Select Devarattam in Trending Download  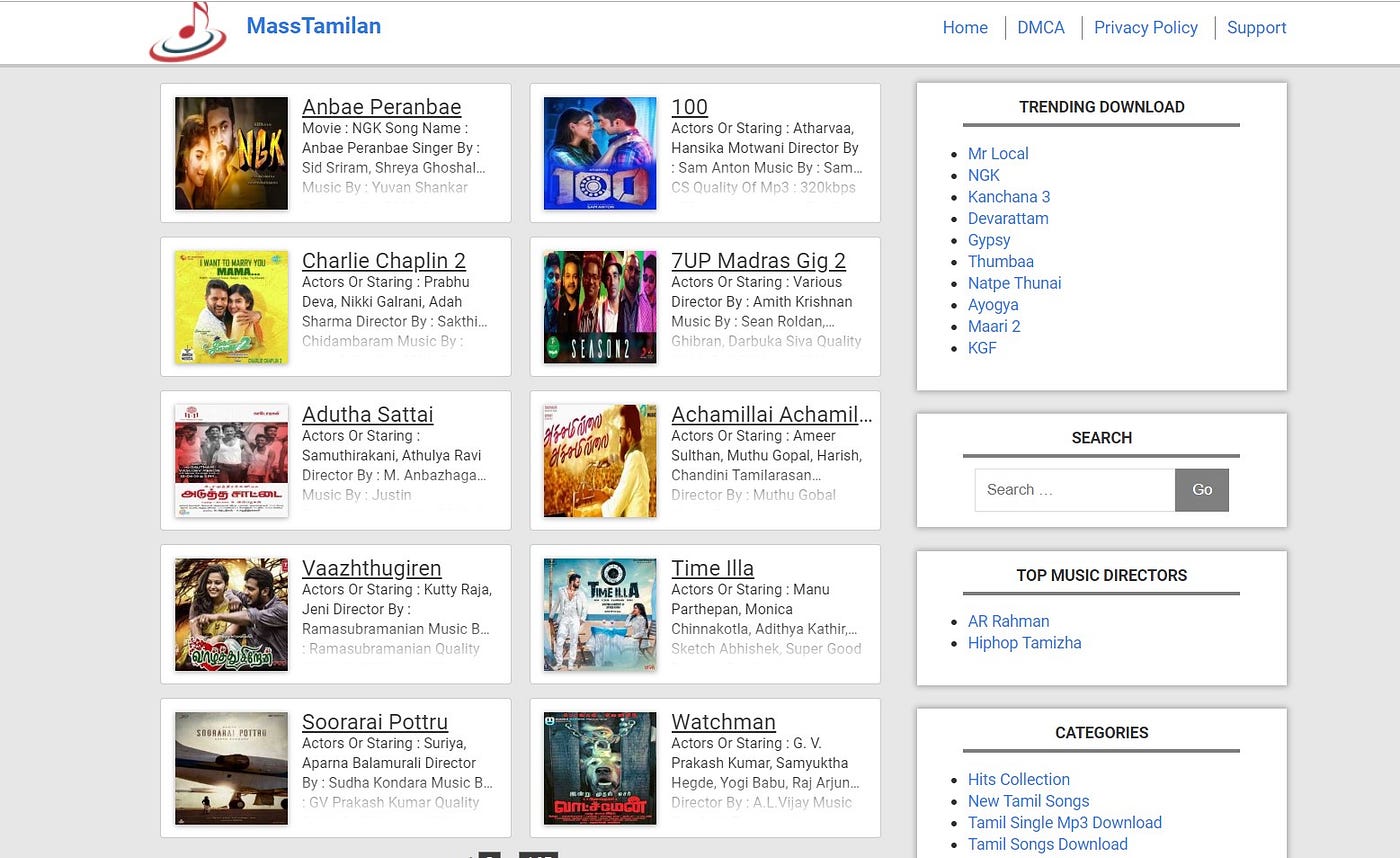pyautogui.click(x=1008, y=218)
